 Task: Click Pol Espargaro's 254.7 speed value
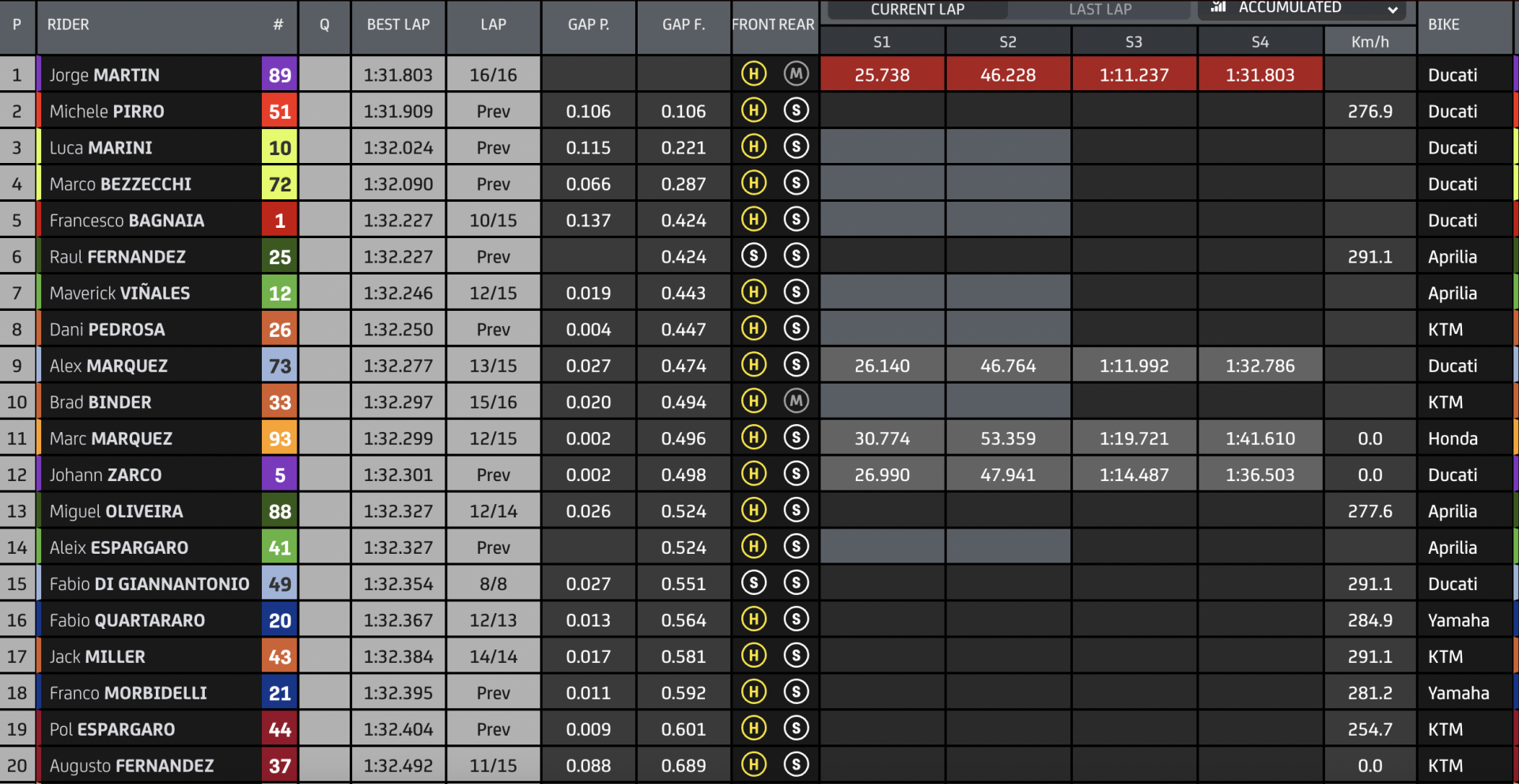tap(1369, 730)
